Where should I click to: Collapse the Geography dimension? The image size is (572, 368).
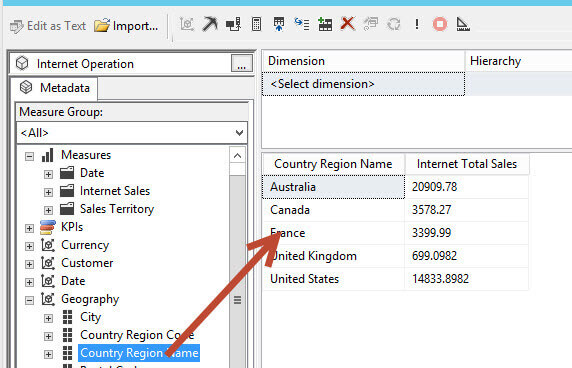(30, 300)
